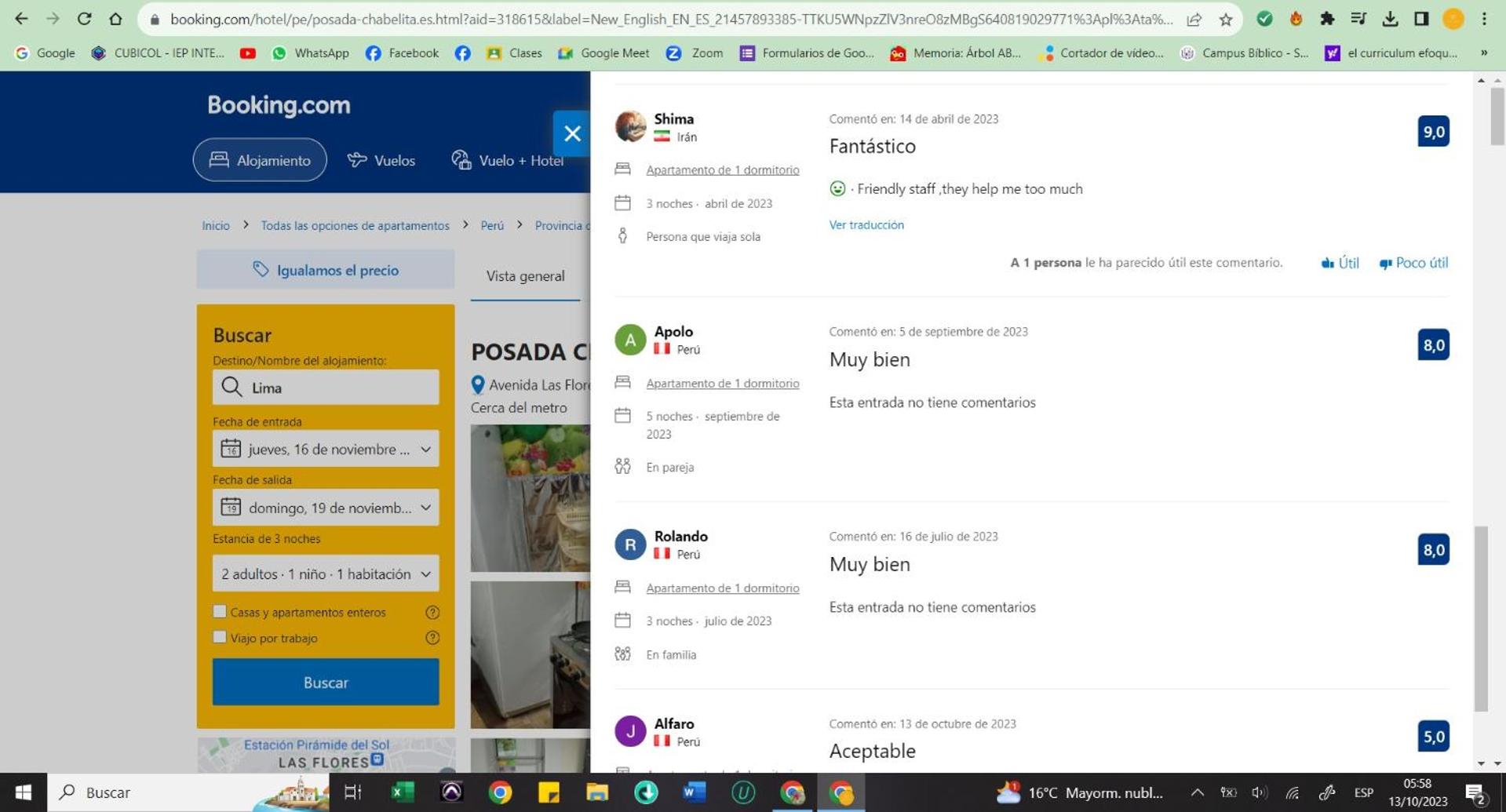
Task: Open the WhatsApp bookmark
Action: tap(310, 53)
